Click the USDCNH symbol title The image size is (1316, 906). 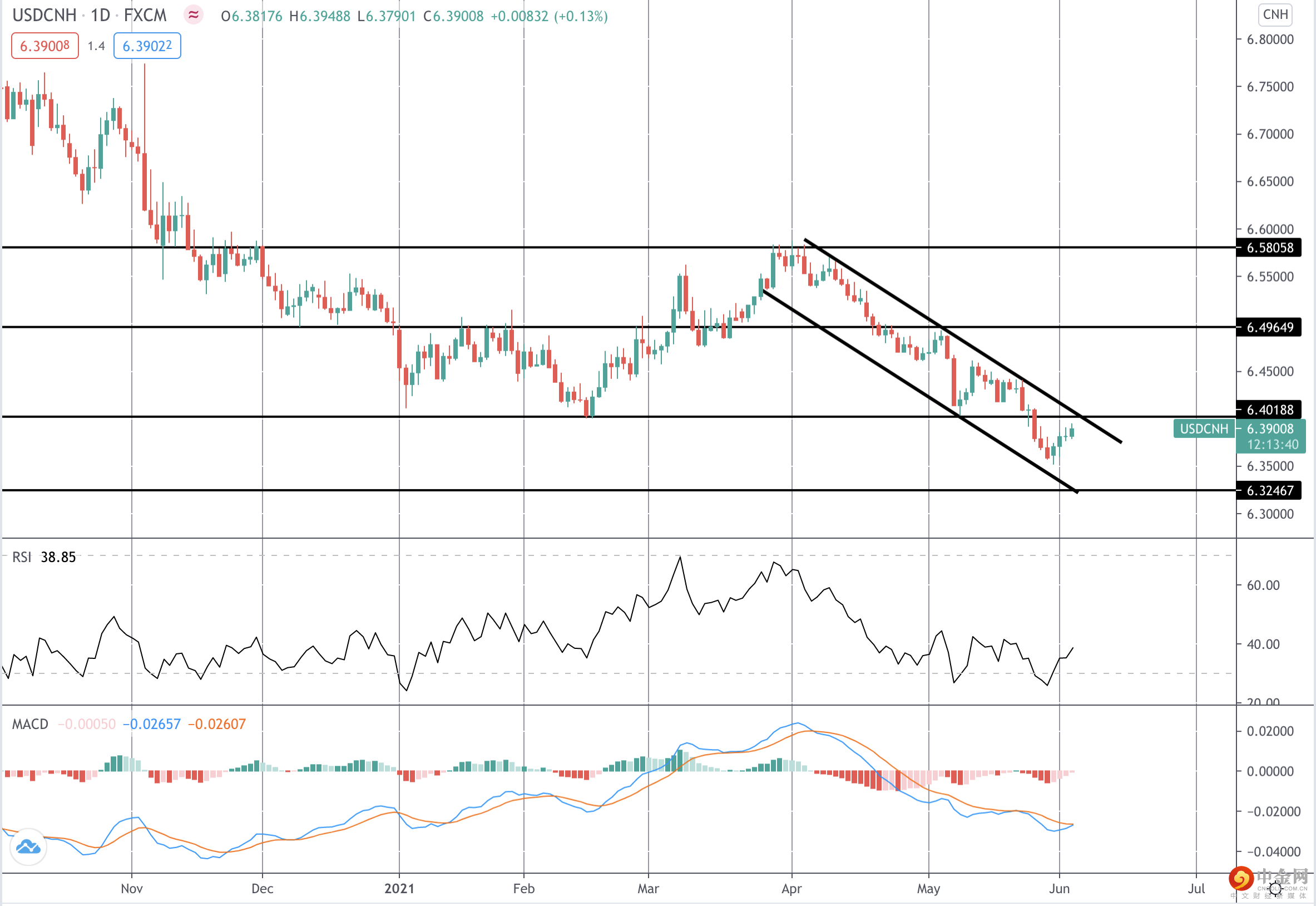pyautogui.click(x=44, y=16)
